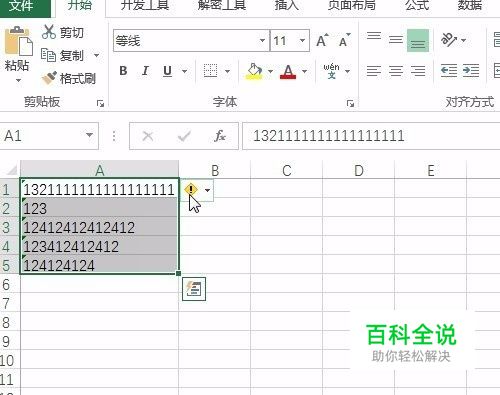Decrease indent
This screenshot has width=500, height=395.
point(449,71)
